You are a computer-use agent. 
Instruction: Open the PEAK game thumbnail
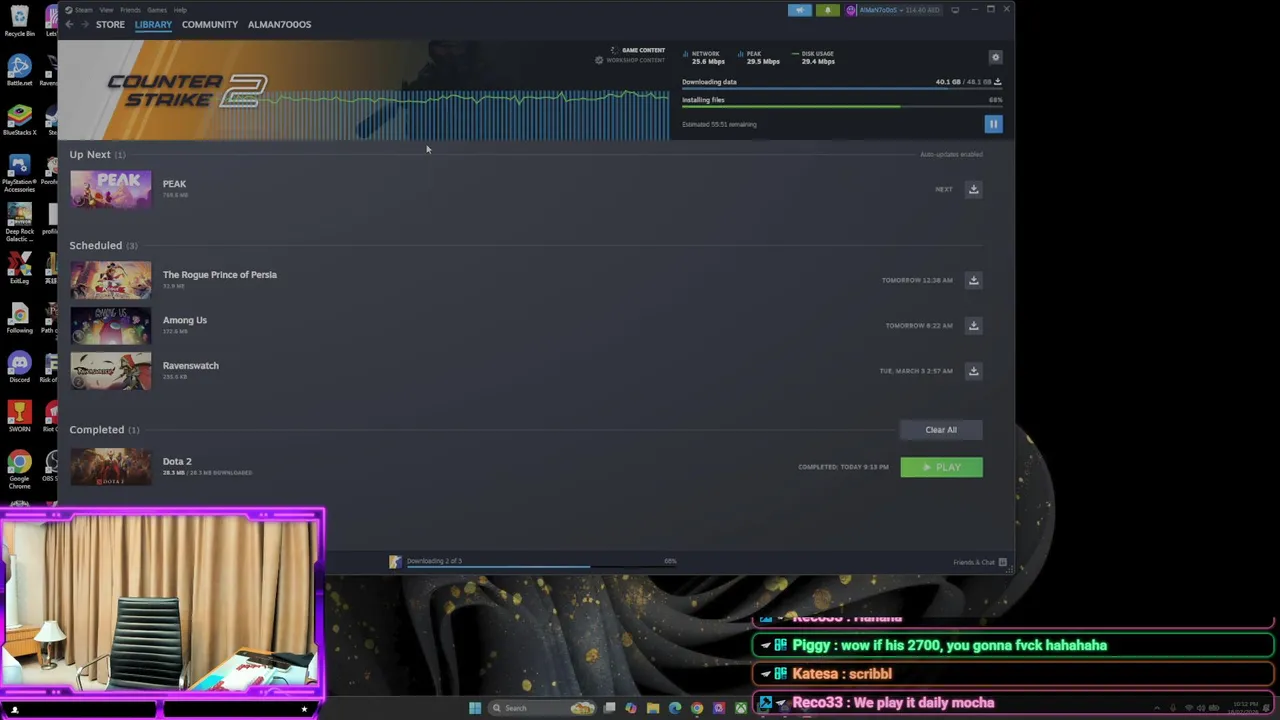(x=111, y=190)
